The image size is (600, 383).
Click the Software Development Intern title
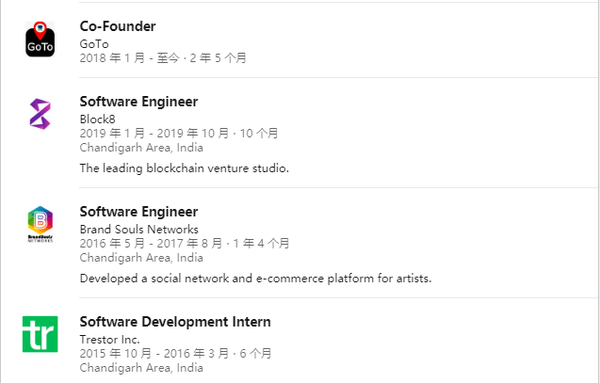175,322
